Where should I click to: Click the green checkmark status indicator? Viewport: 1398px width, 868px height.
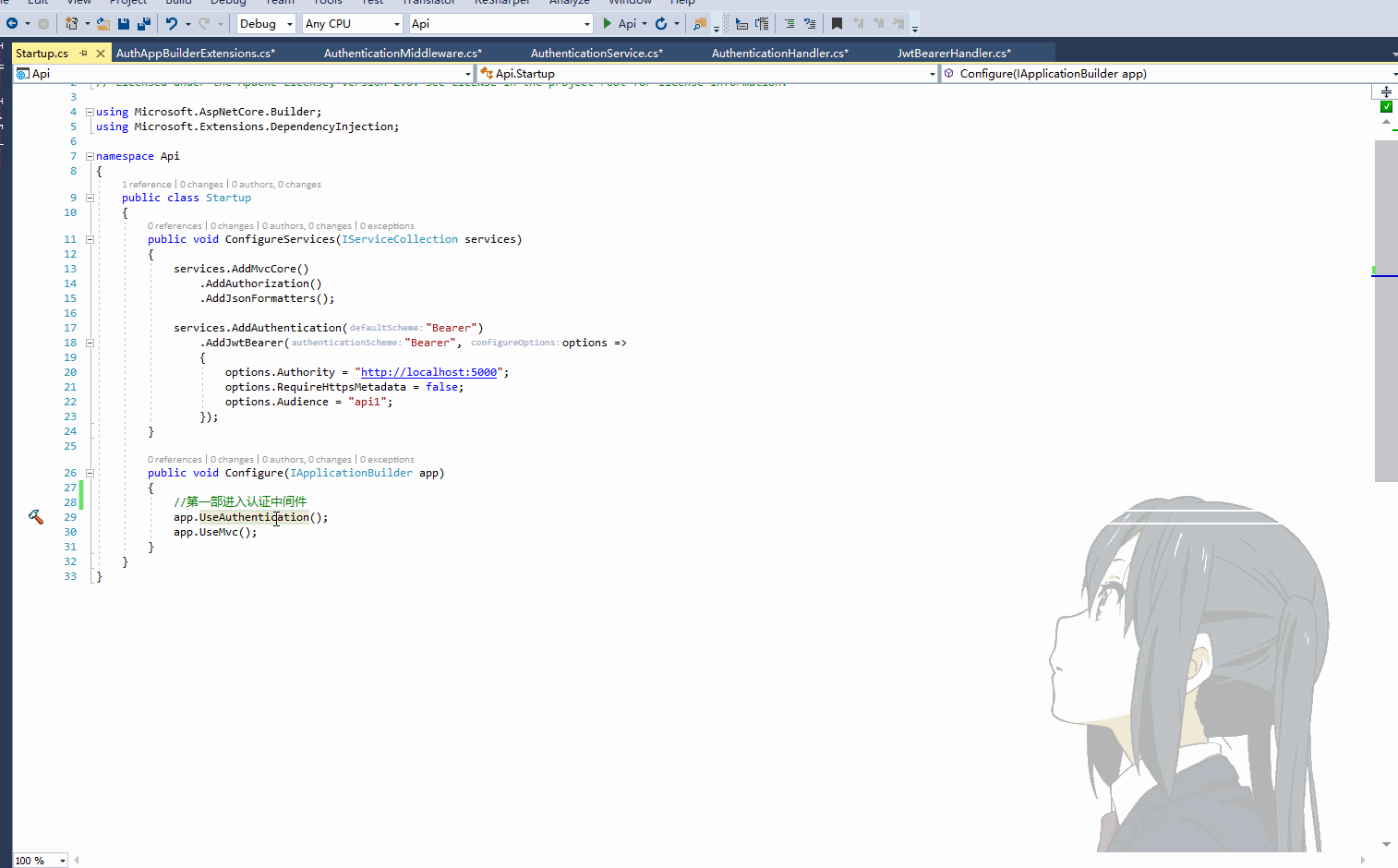pyautogui.click(x=1386, y=107)
